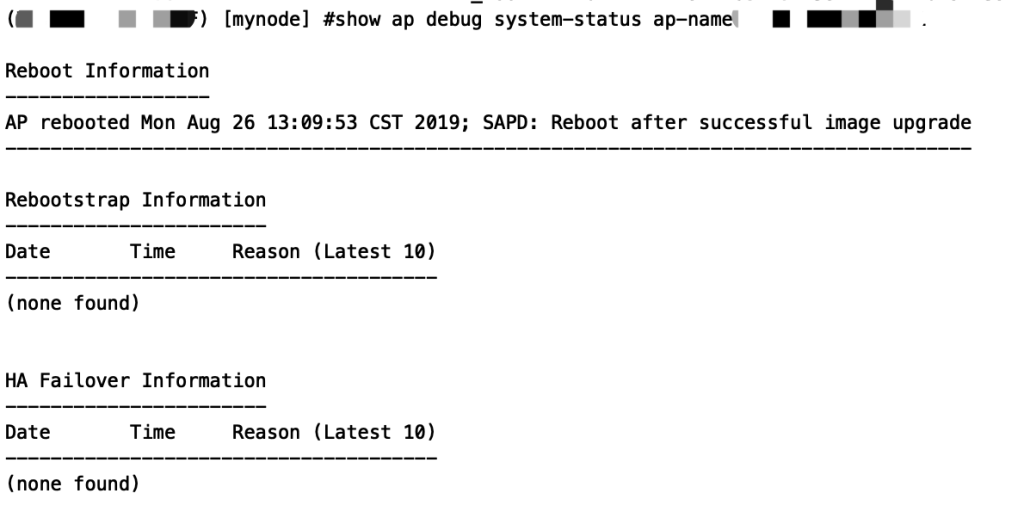Image resolution: width=1024 pixels, height=518 pixels.
Task: Click 'system-status' in the command line
Action: [x=568, y=20]
